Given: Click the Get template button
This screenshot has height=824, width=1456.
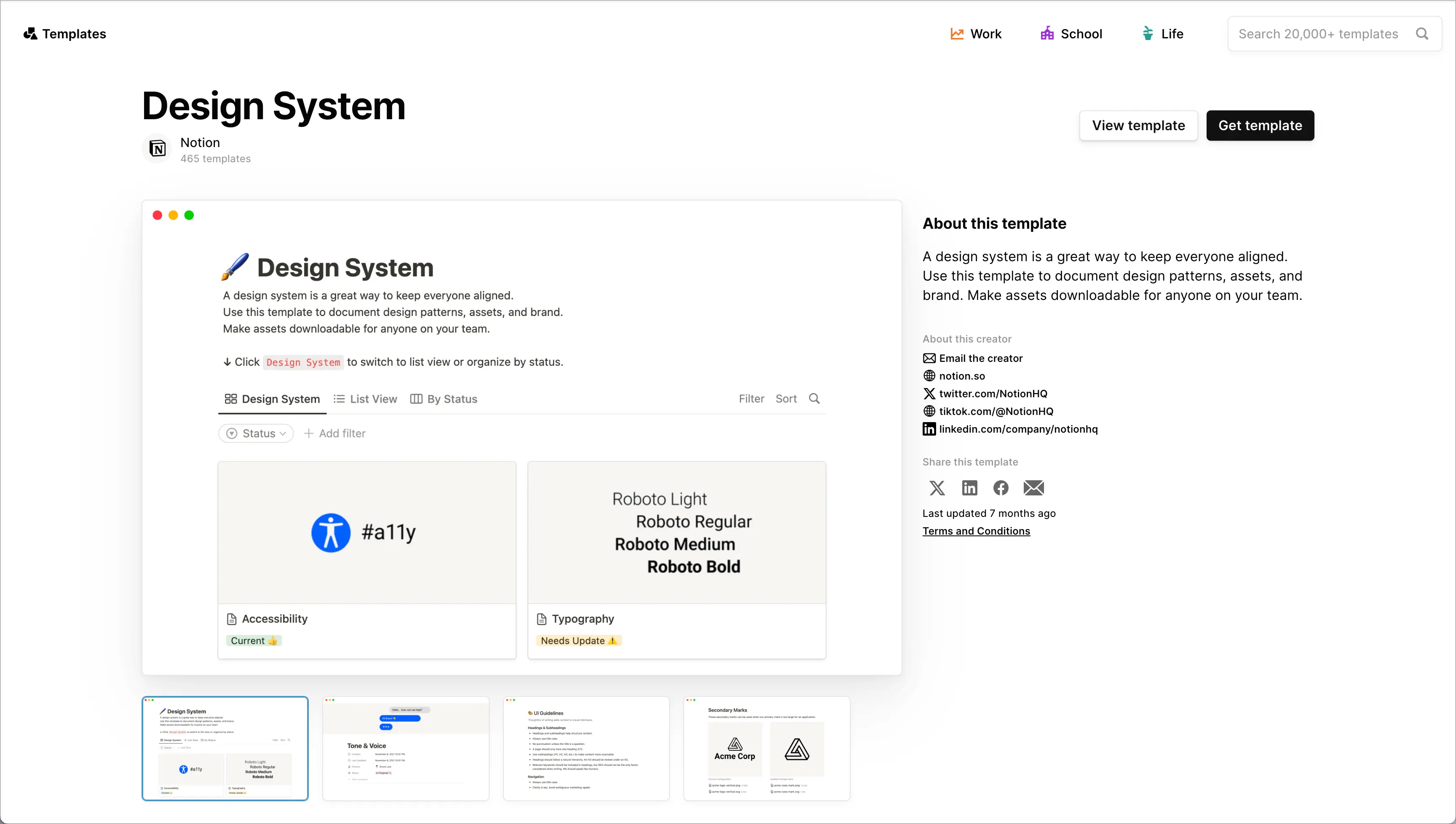Looking at the screenshot, I should tap(1260, 126).
